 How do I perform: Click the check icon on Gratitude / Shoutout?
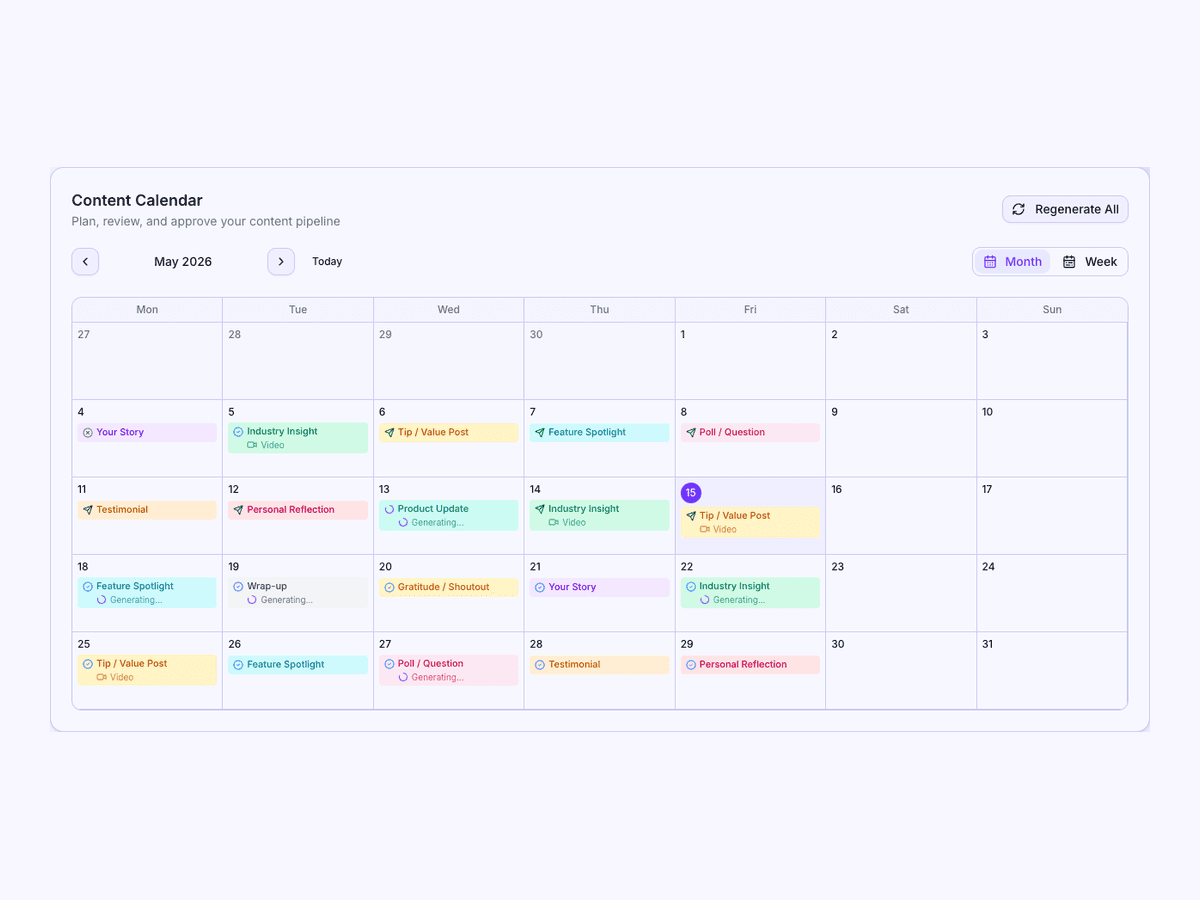389,587
